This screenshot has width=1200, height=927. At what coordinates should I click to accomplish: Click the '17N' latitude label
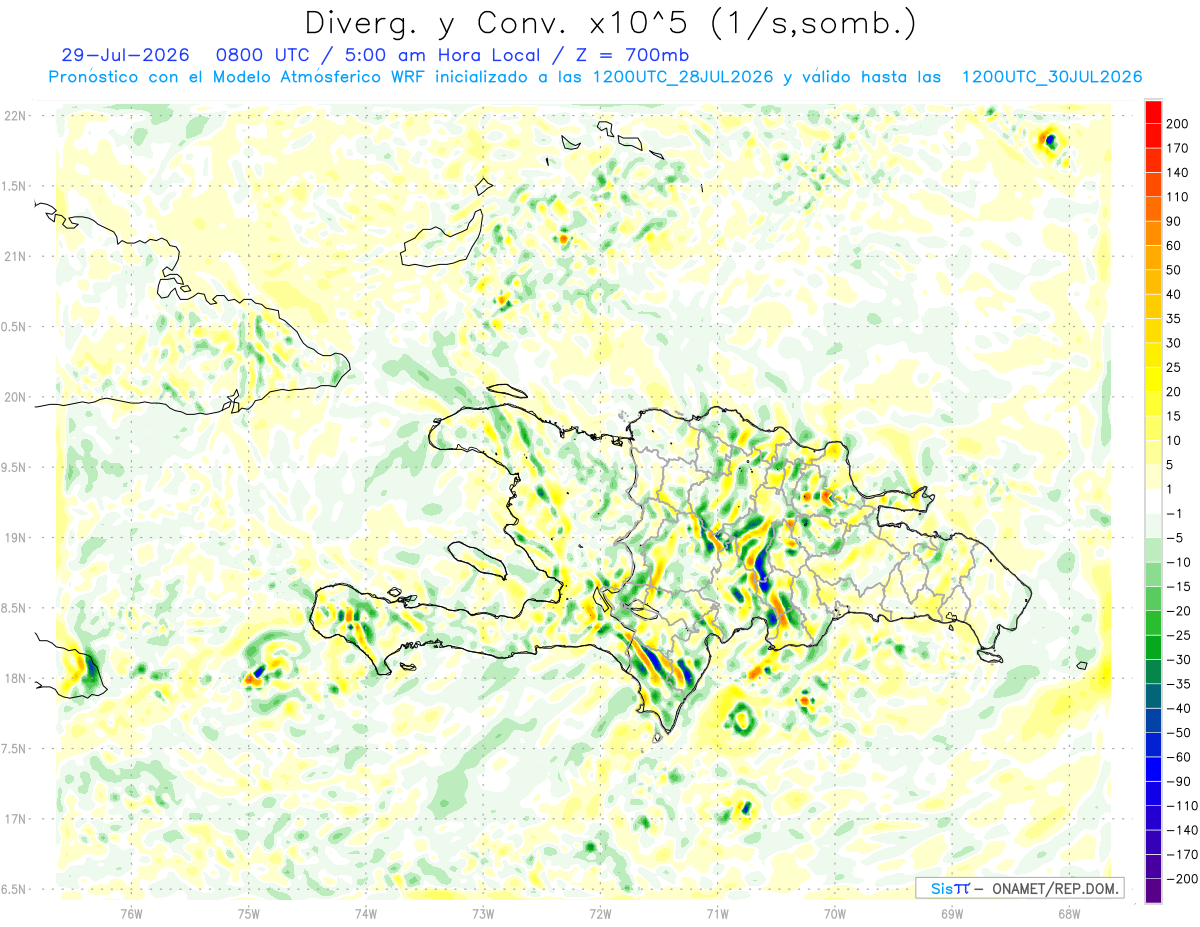pos(16,819)
